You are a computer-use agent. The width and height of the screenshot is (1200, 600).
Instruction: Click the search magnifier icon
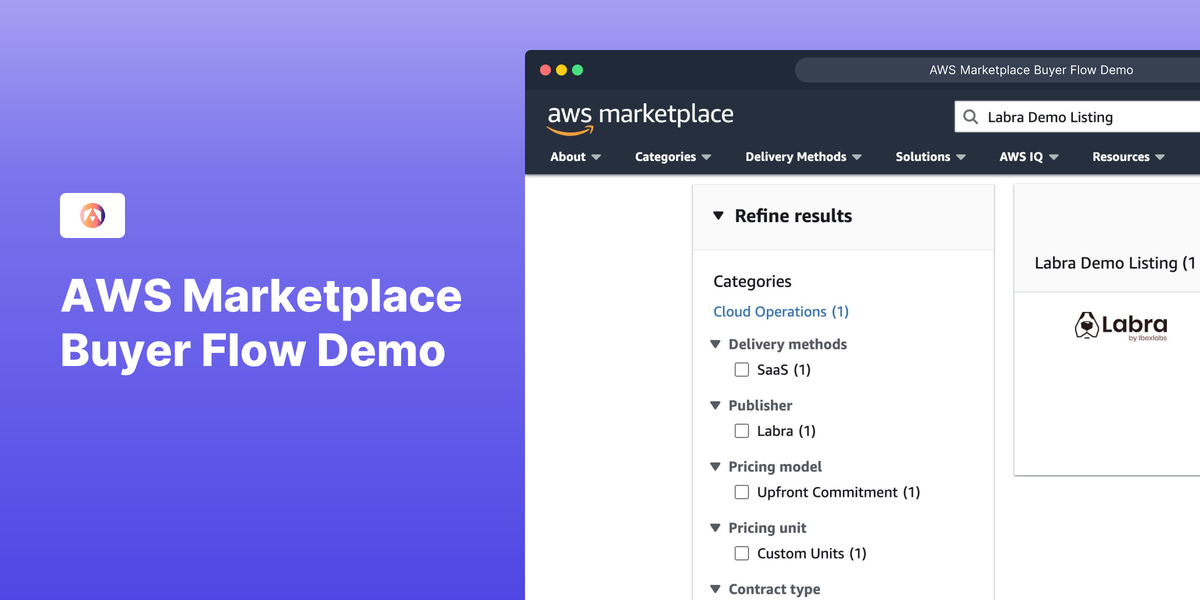pyautogui.click(x=970, y=116)
